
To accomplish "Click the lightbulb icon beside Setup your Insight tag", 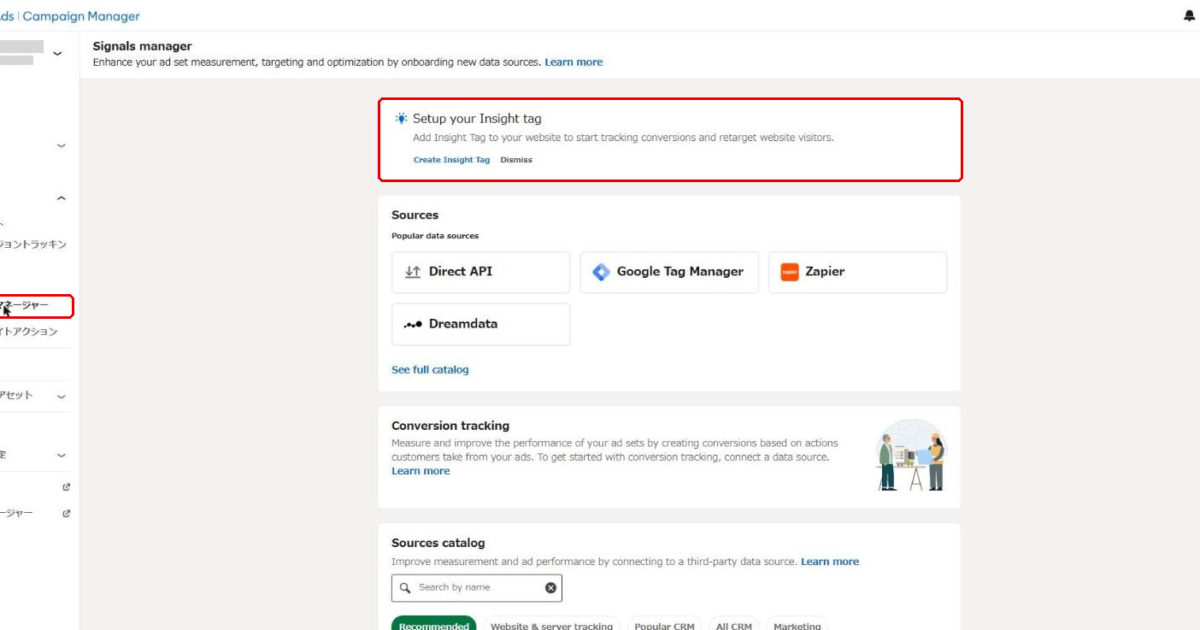I will (401, 118).
